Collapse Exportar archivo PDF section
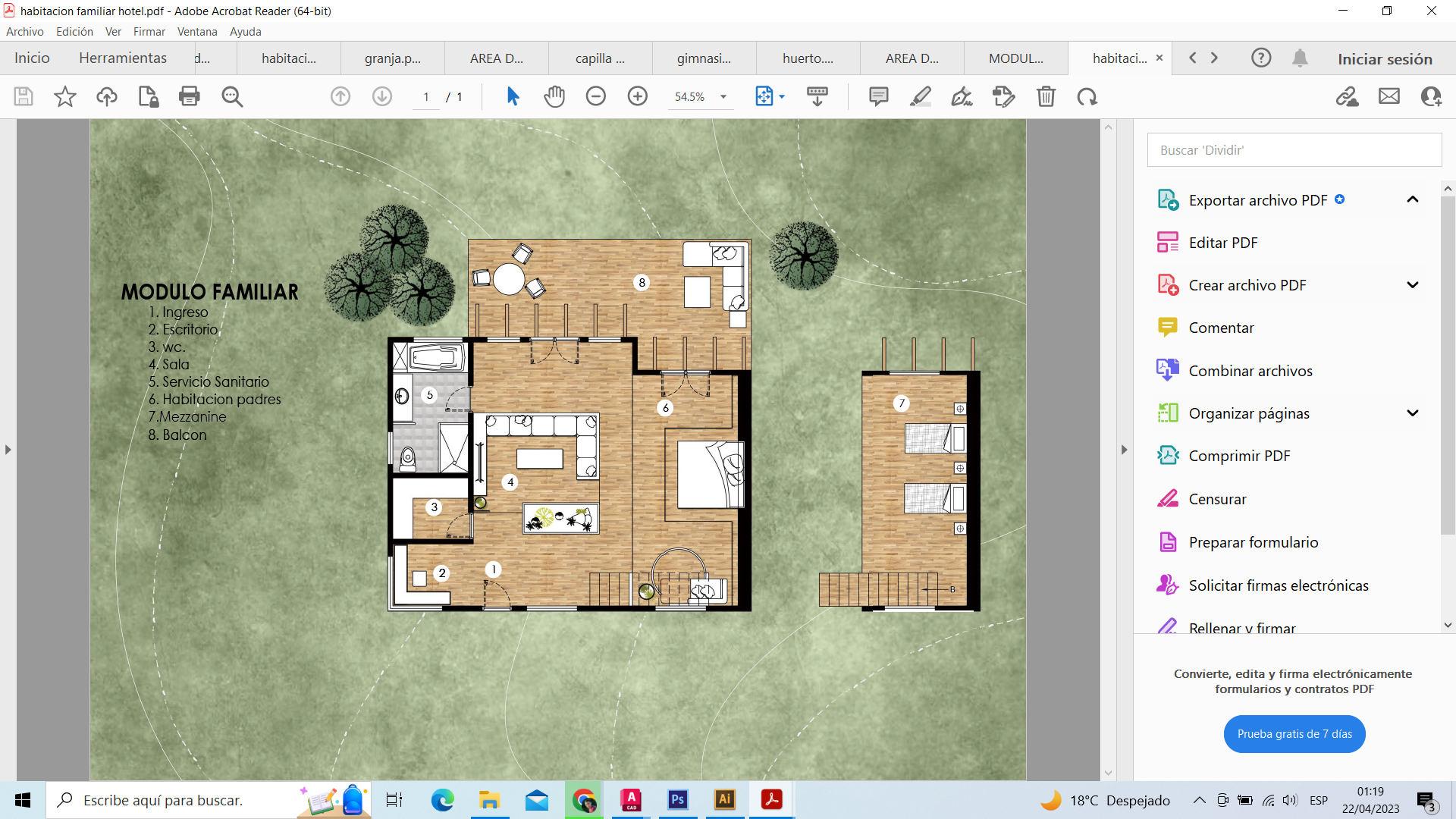 tap(1412, 199)
